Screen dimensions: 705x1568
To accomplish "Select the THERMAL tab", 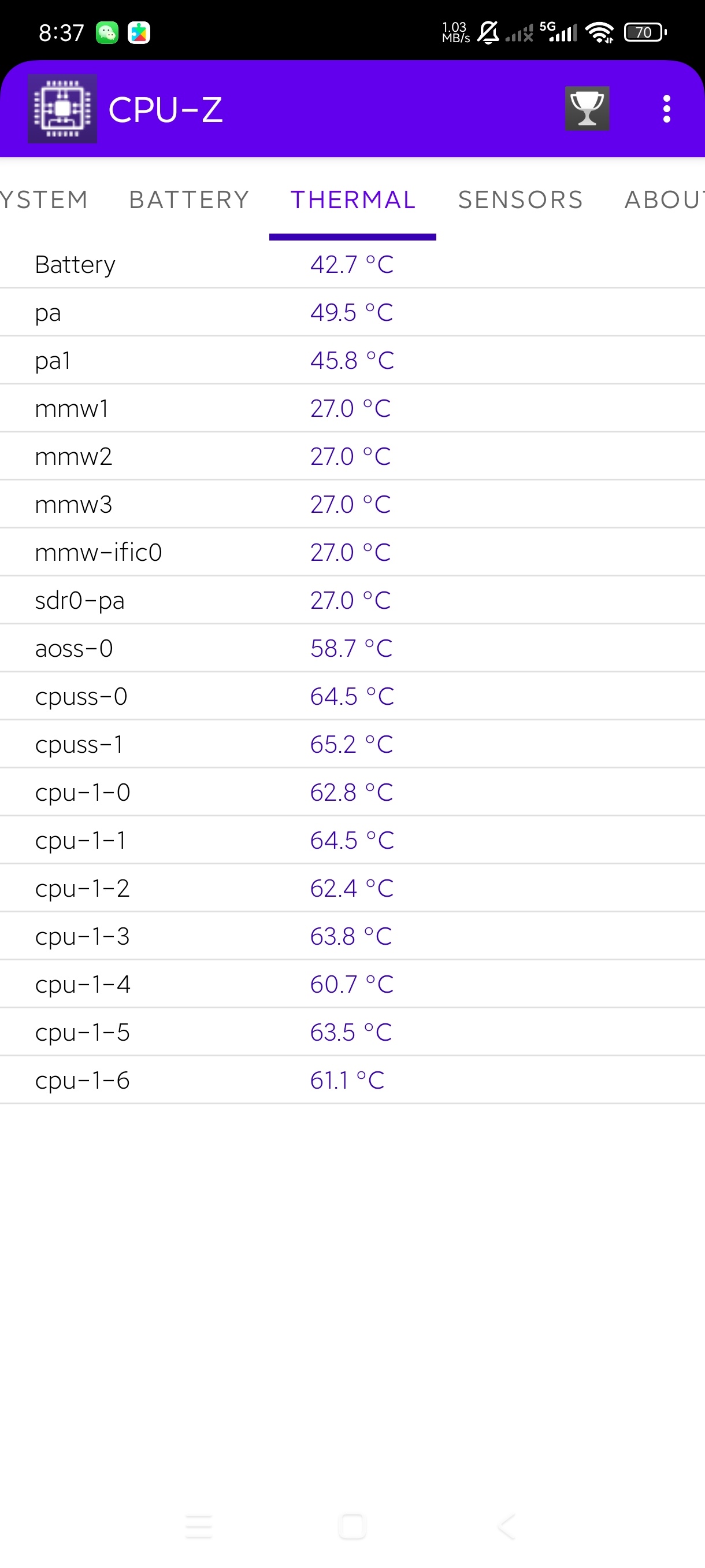I will pos(353,199).
